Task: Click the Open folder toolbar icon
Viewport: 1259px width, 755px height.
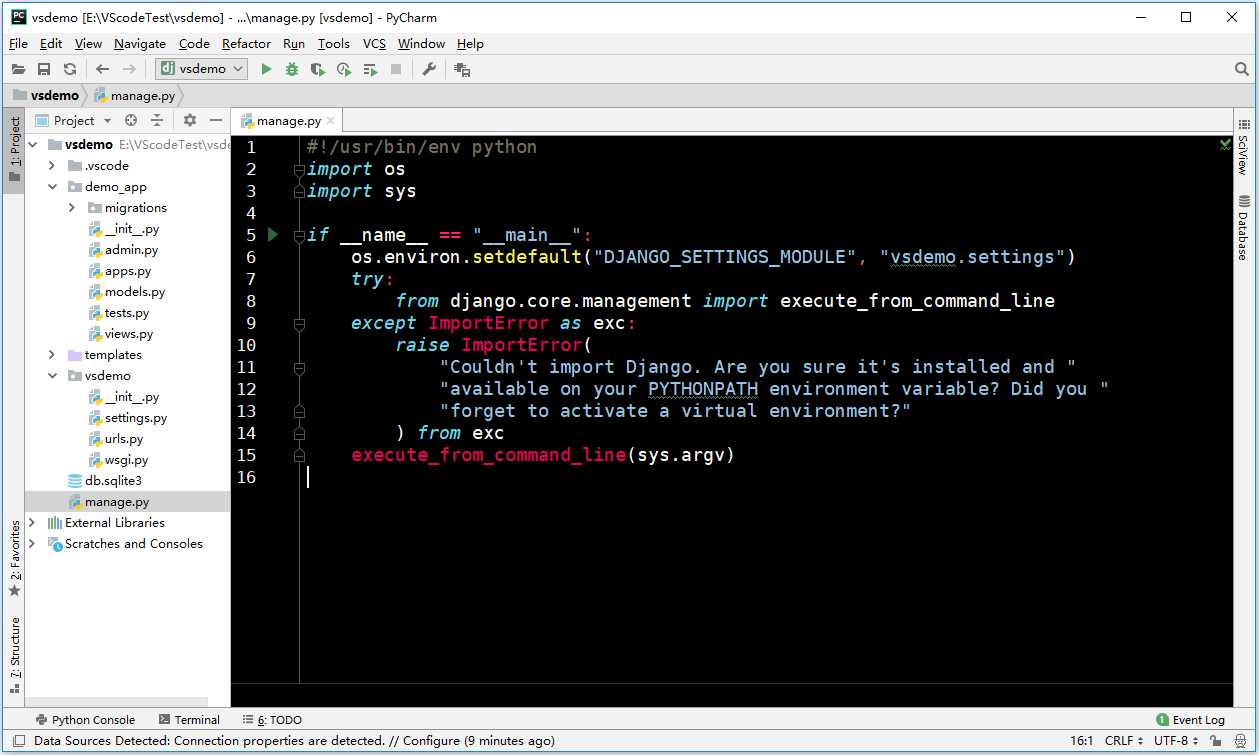Action: 18,69
